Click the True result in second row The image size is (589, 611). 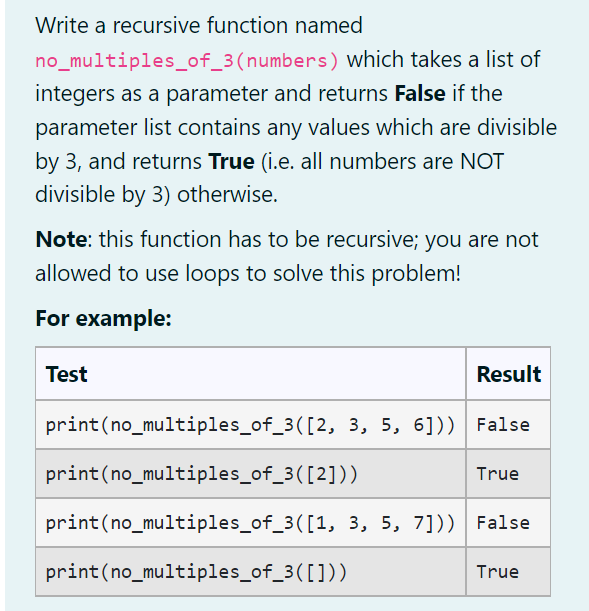(x=497, y=474)
